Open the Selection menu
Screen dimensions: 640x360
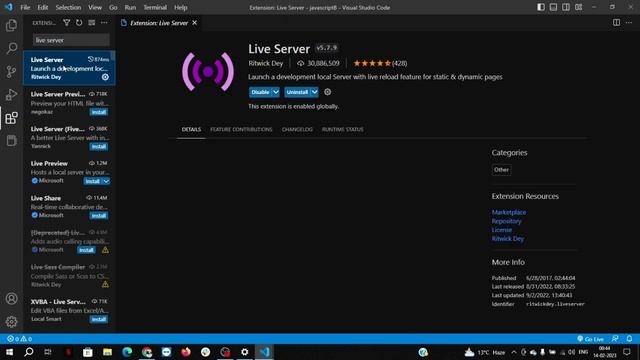(68, 7)
